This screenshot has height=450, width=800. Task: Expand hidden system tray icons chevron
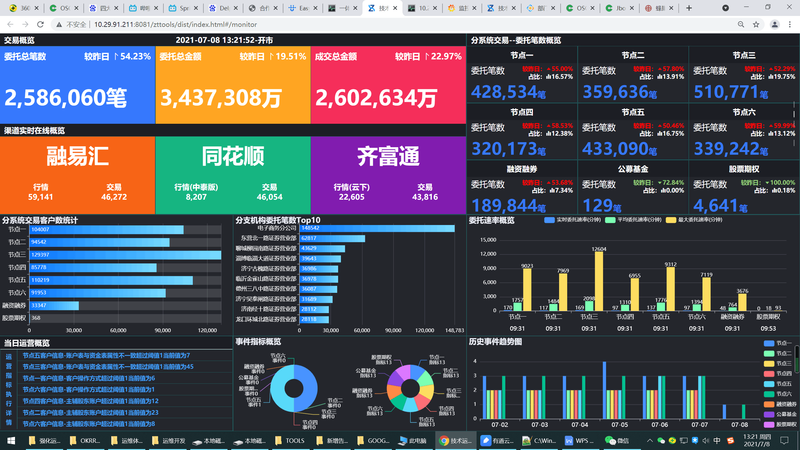[649, 440]
